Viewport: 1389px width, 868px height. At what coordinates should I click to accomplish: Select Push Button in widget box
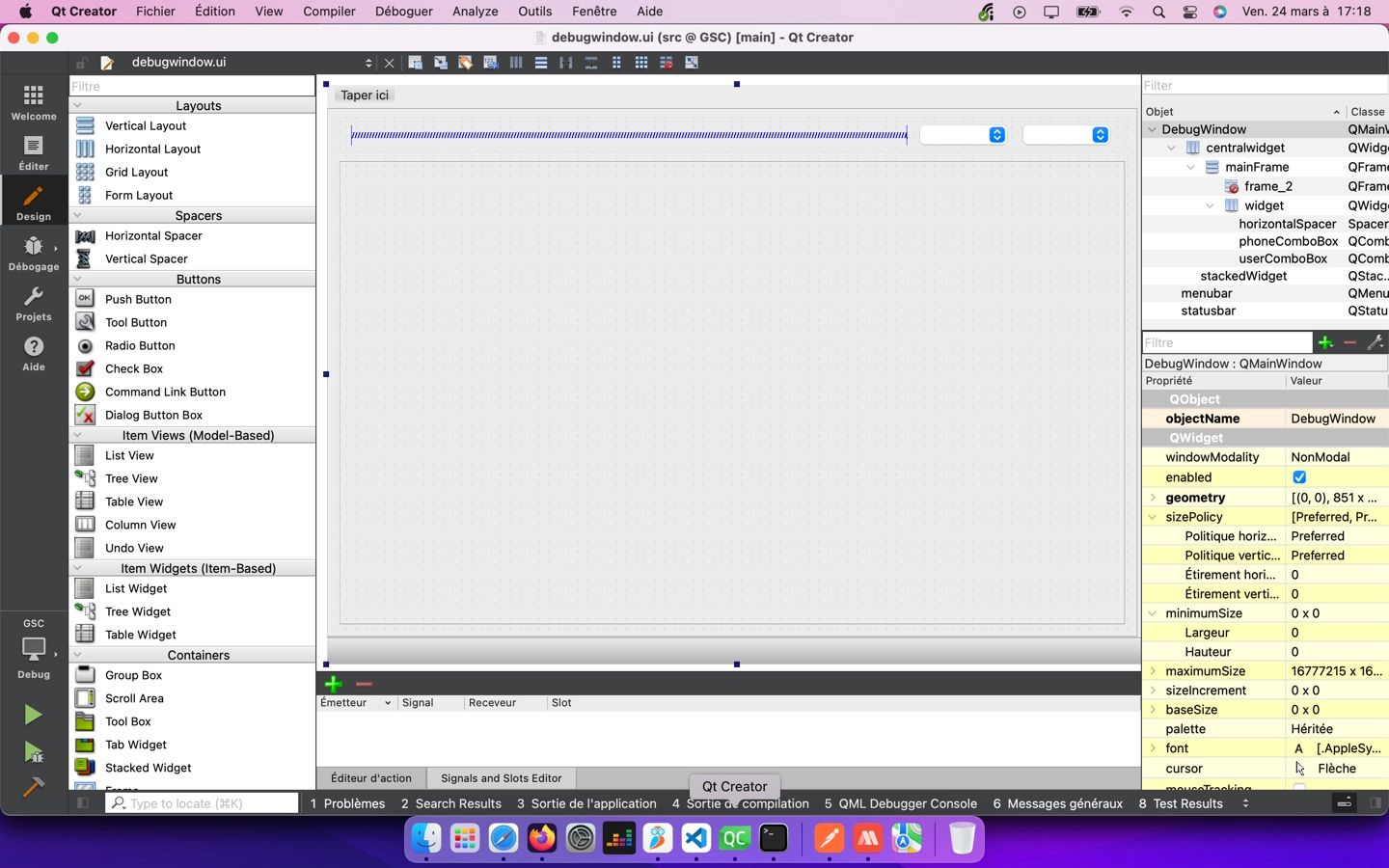(138, 299)
